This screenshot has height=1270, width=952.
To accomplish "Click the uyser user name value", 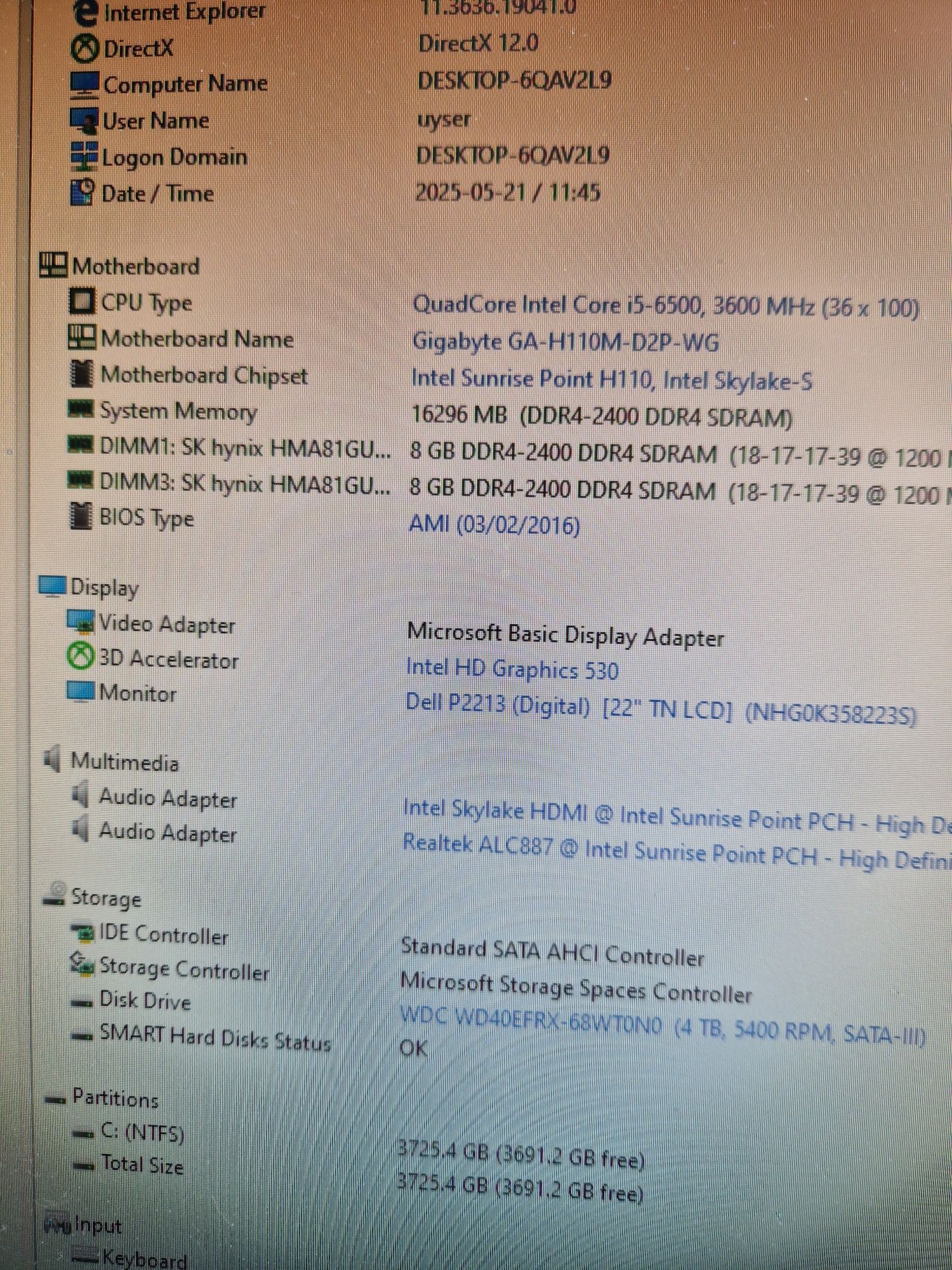I will pyautogui.click(x=444, y=119).
